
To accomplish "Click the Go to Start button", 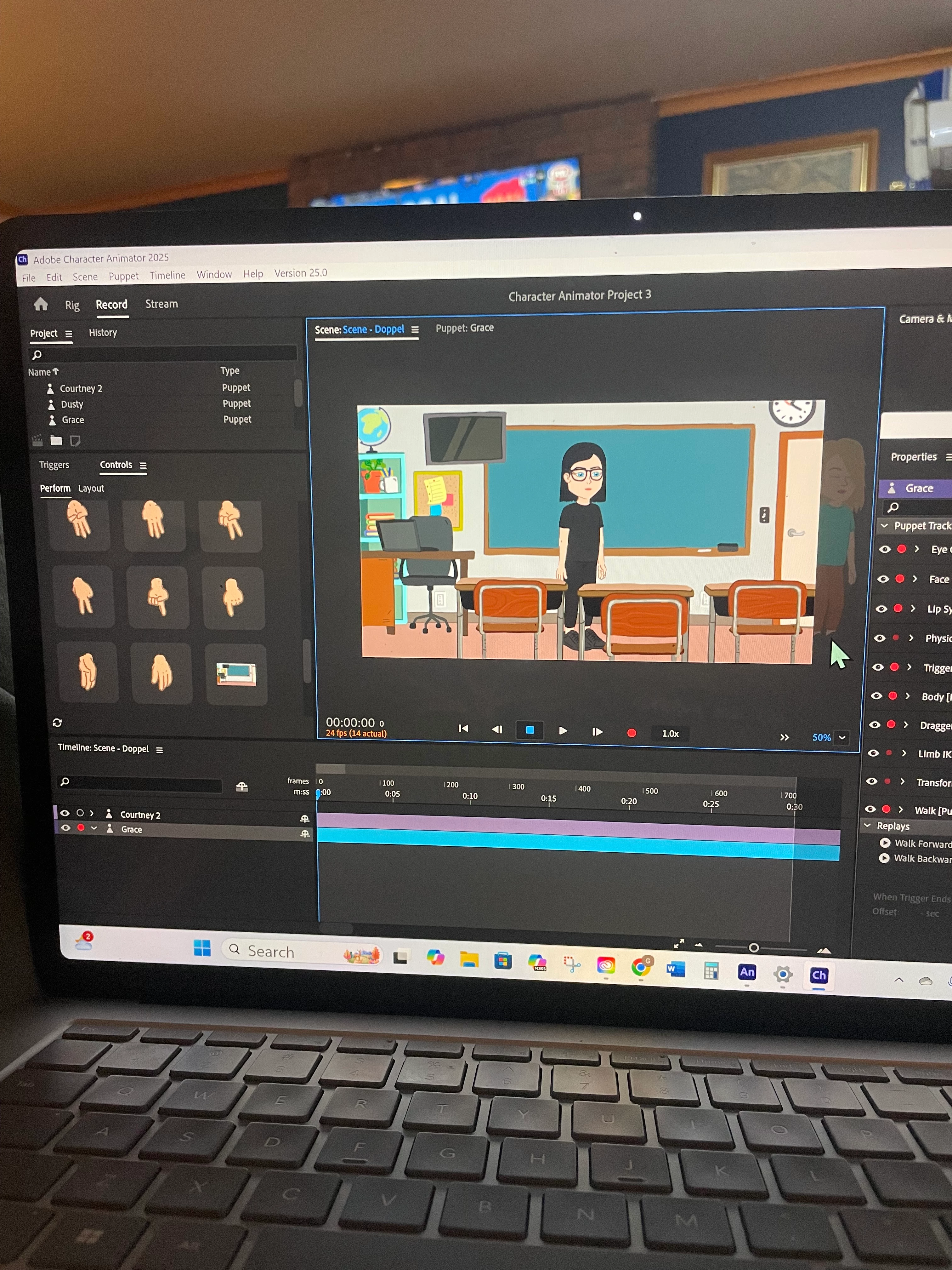I will click(464, 729).
